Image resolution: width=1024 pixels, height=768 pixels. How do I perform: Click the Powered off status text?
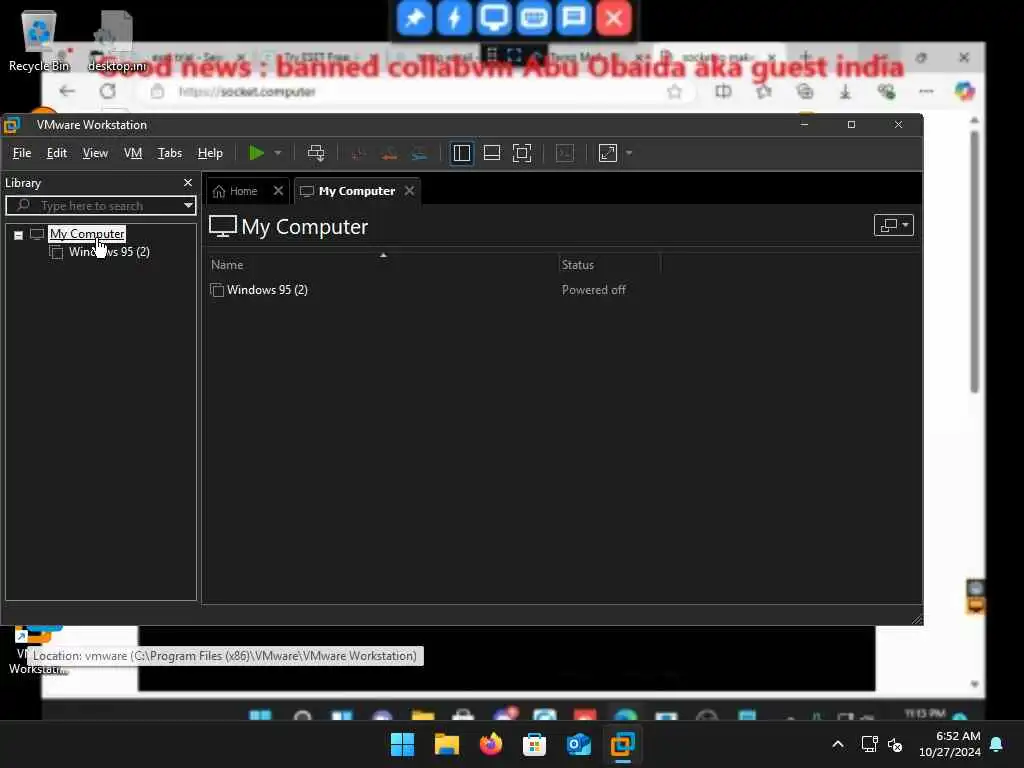click(x=594, y=290)
